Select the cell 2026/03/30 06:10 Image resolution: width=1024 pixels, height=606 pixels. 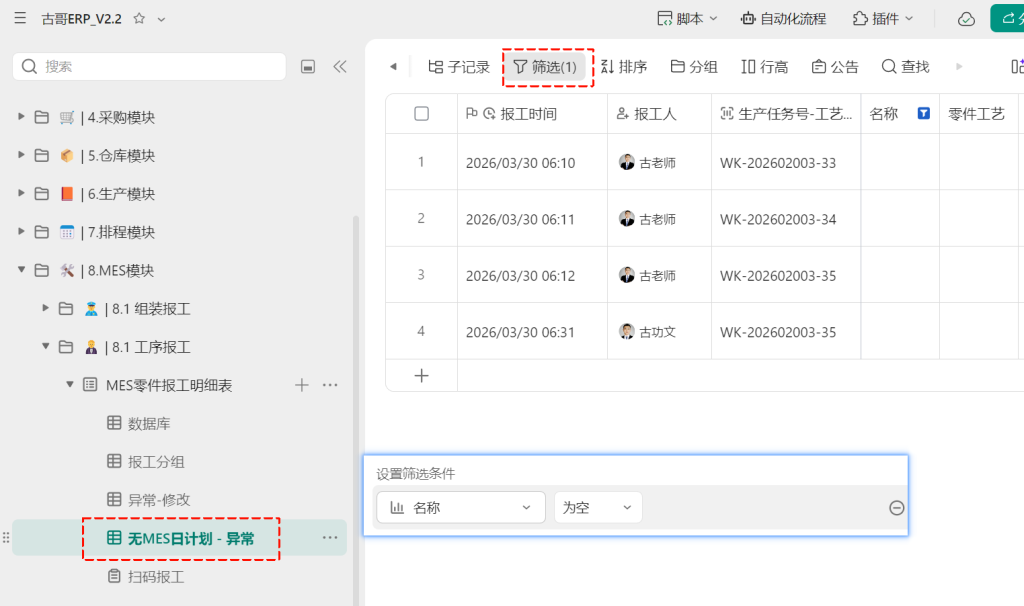click(532, 163)
